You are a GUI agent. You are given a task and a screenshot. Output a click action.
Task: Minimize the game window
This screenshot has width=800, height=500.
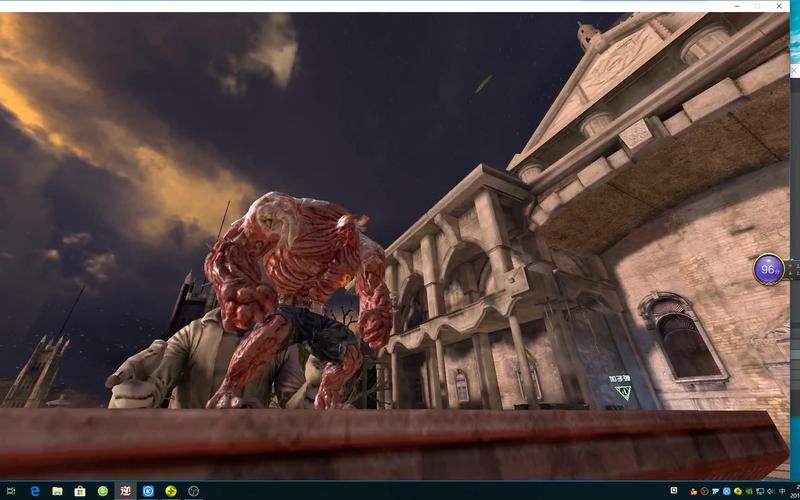737,6
